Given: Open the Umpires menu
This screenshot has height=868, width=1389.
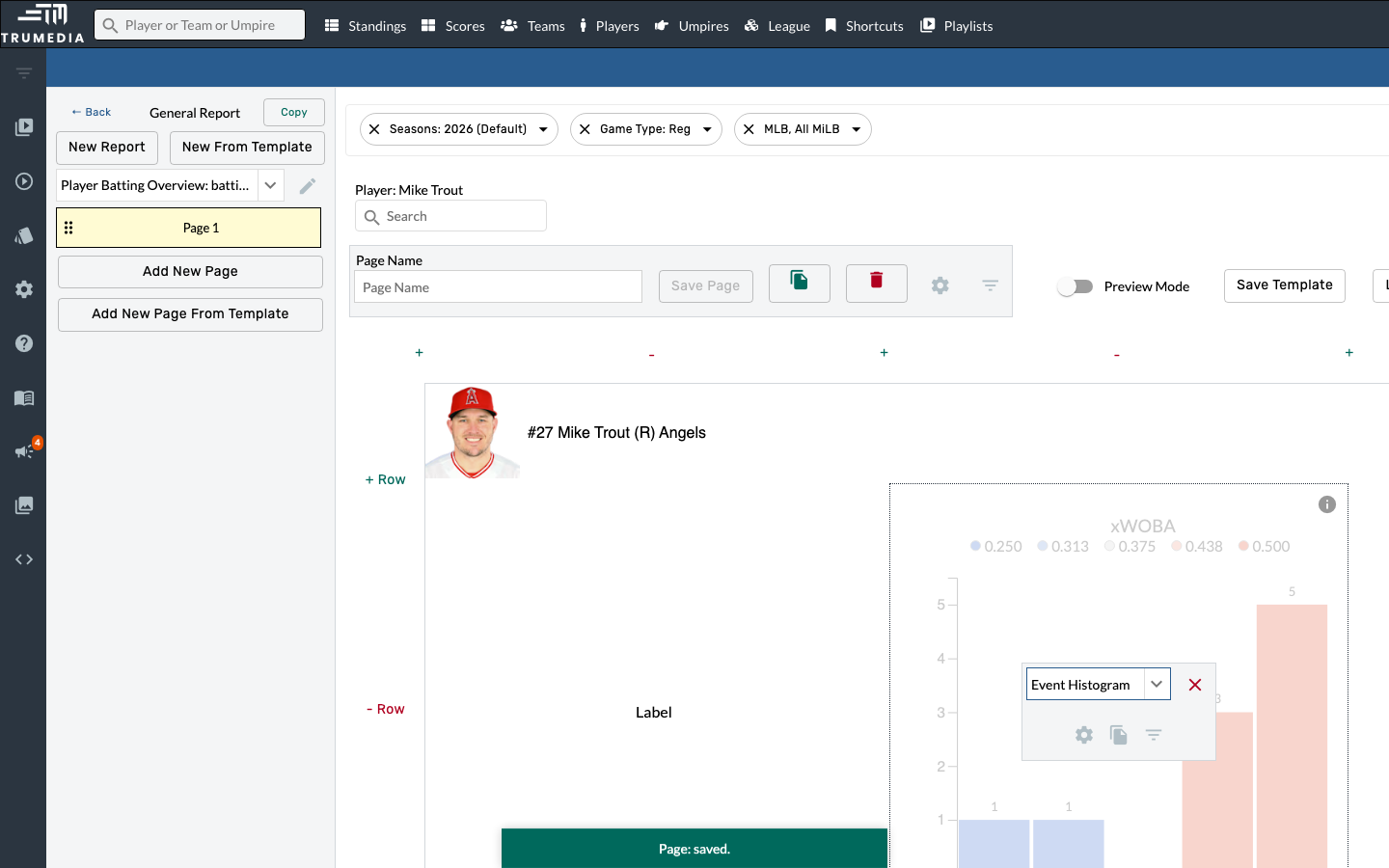Looking at the screenshot, I should pyautogui.click(x=692, y=26).
